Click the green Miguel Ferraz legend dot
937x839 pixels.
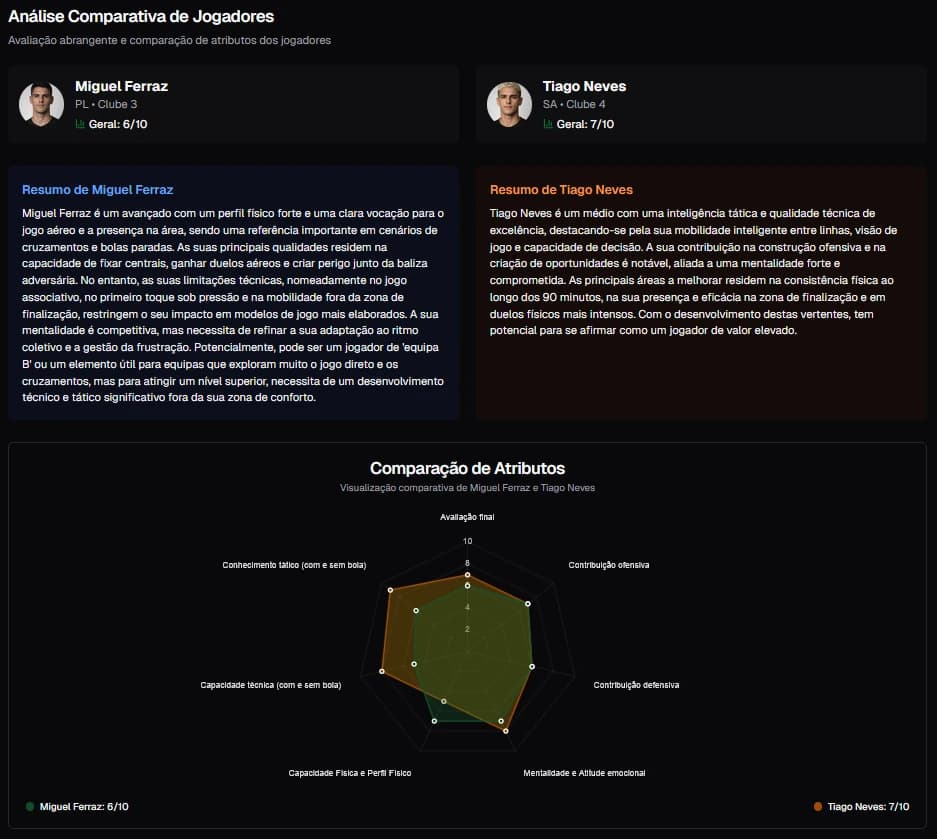[30, 806]
